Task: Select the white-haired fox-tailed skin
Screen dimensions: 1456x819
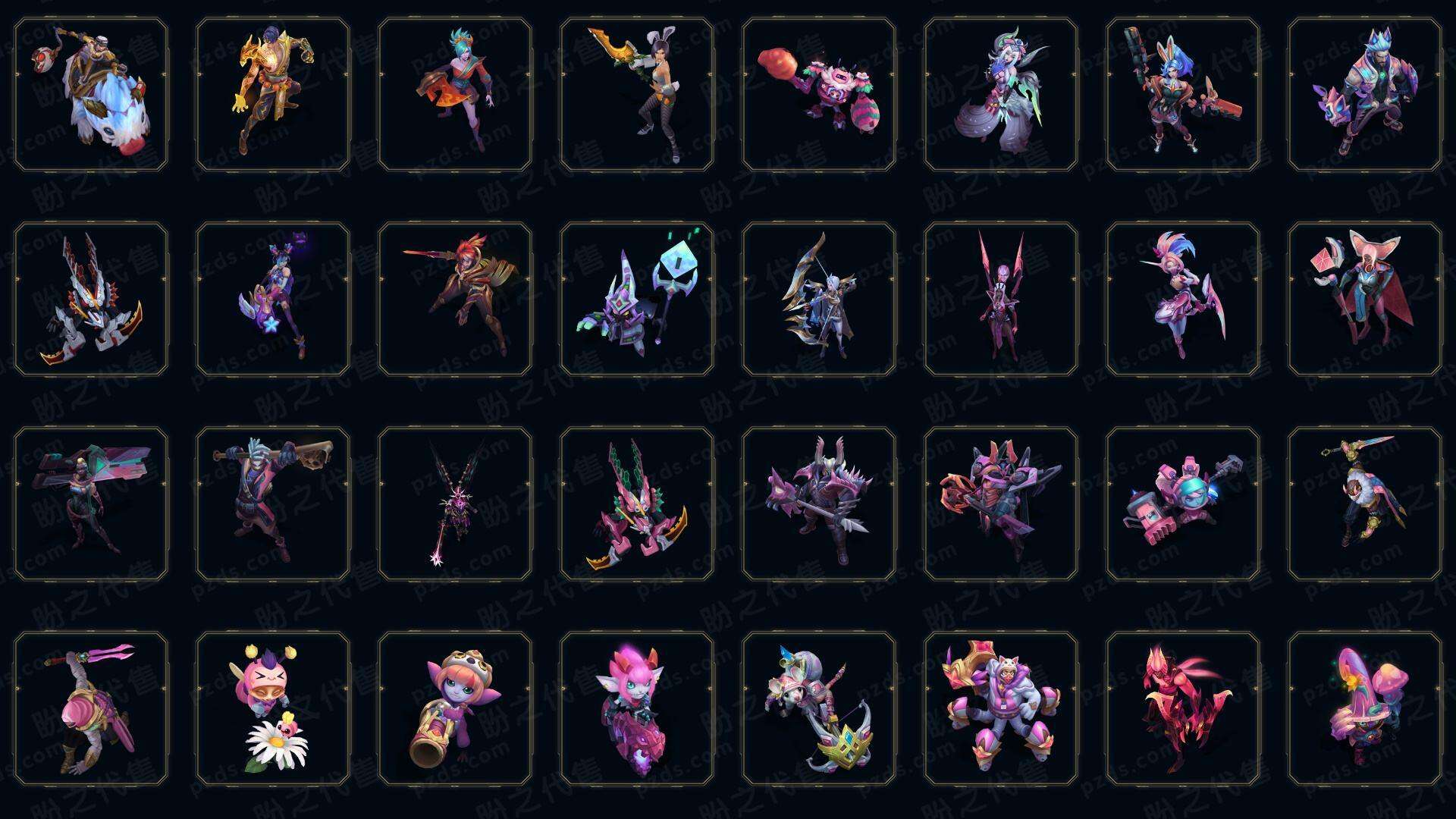Action: click(1001, 94)
